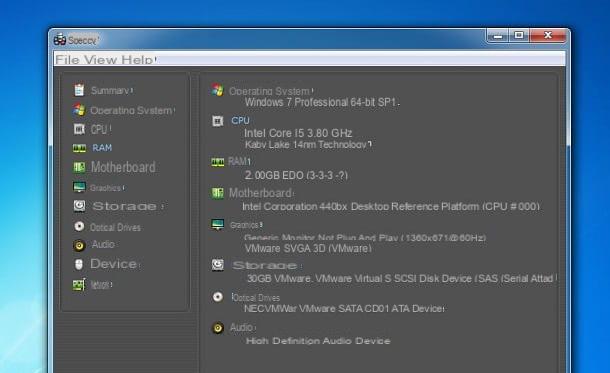Click the Graphics monitor icon in the sidebar
610x373 pixels.
point(79,187)
